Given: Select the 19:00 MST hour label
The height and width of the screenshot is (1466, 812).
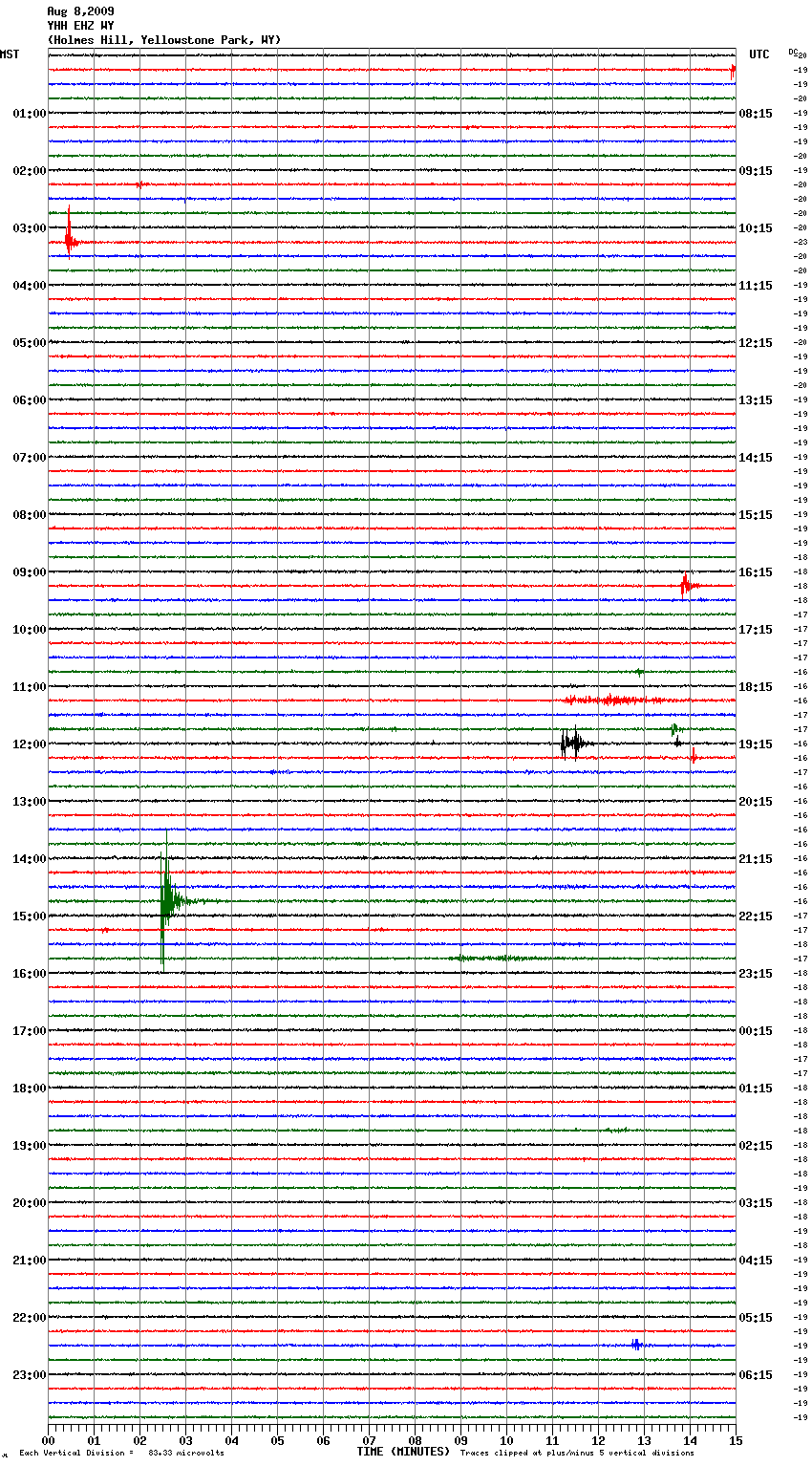Looking at the screenshot, I should pyautogui.click(x=30, y=1146).
